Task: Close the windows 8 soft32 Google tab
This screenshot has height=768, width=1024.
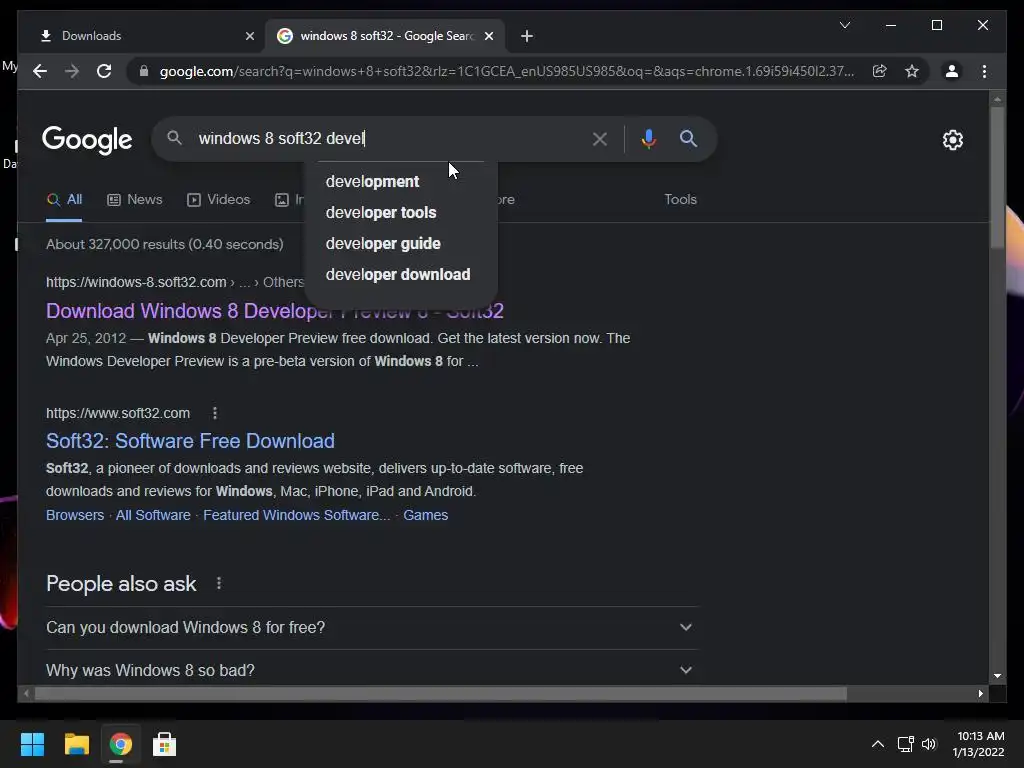Action: [488, 36]
